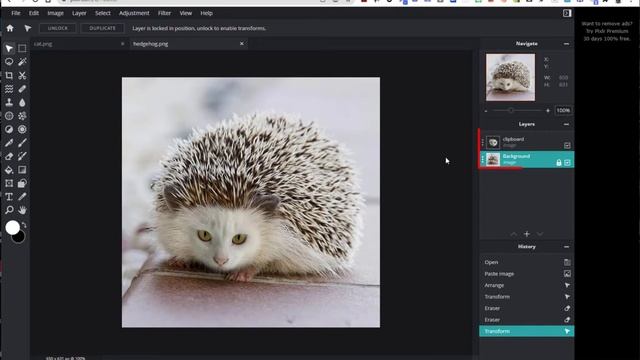Add a new layer with plus icon
Viewport: 640px width, 360px height.
(527, 234)
